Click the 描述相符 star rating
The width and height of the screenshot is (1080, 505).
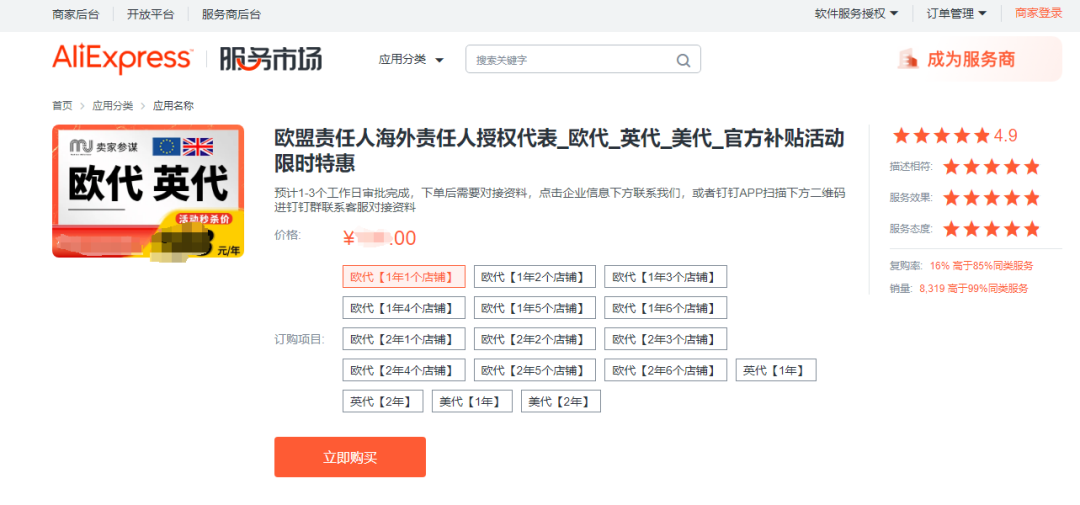point(991,167)
